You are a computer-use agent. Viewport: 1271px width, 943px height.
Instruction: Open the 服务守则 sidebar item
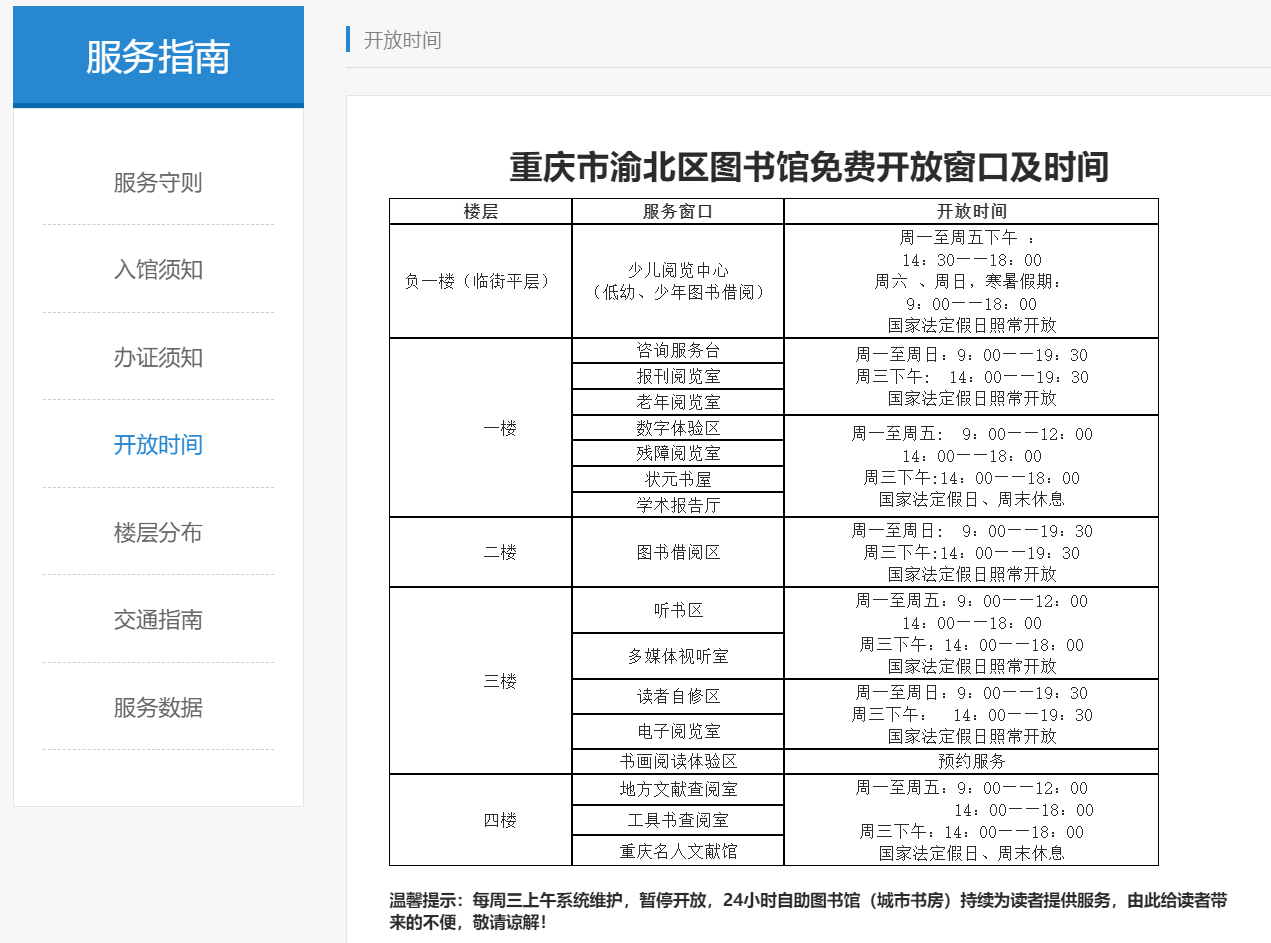pos(158,183)
